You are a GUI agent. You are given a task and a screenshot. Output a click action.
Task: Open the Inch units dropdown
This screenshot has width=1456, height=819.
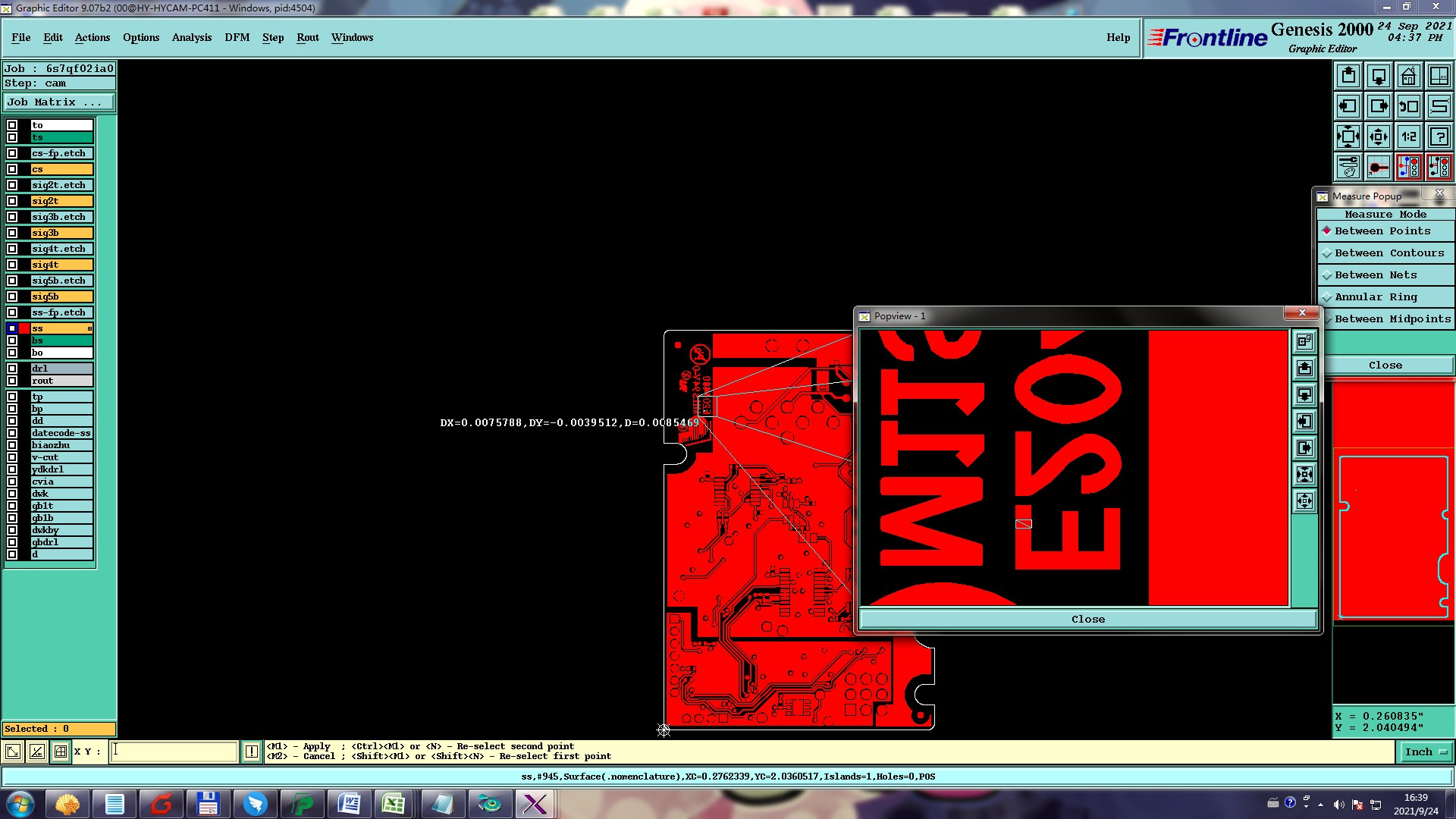click(x=1426, y=752)
